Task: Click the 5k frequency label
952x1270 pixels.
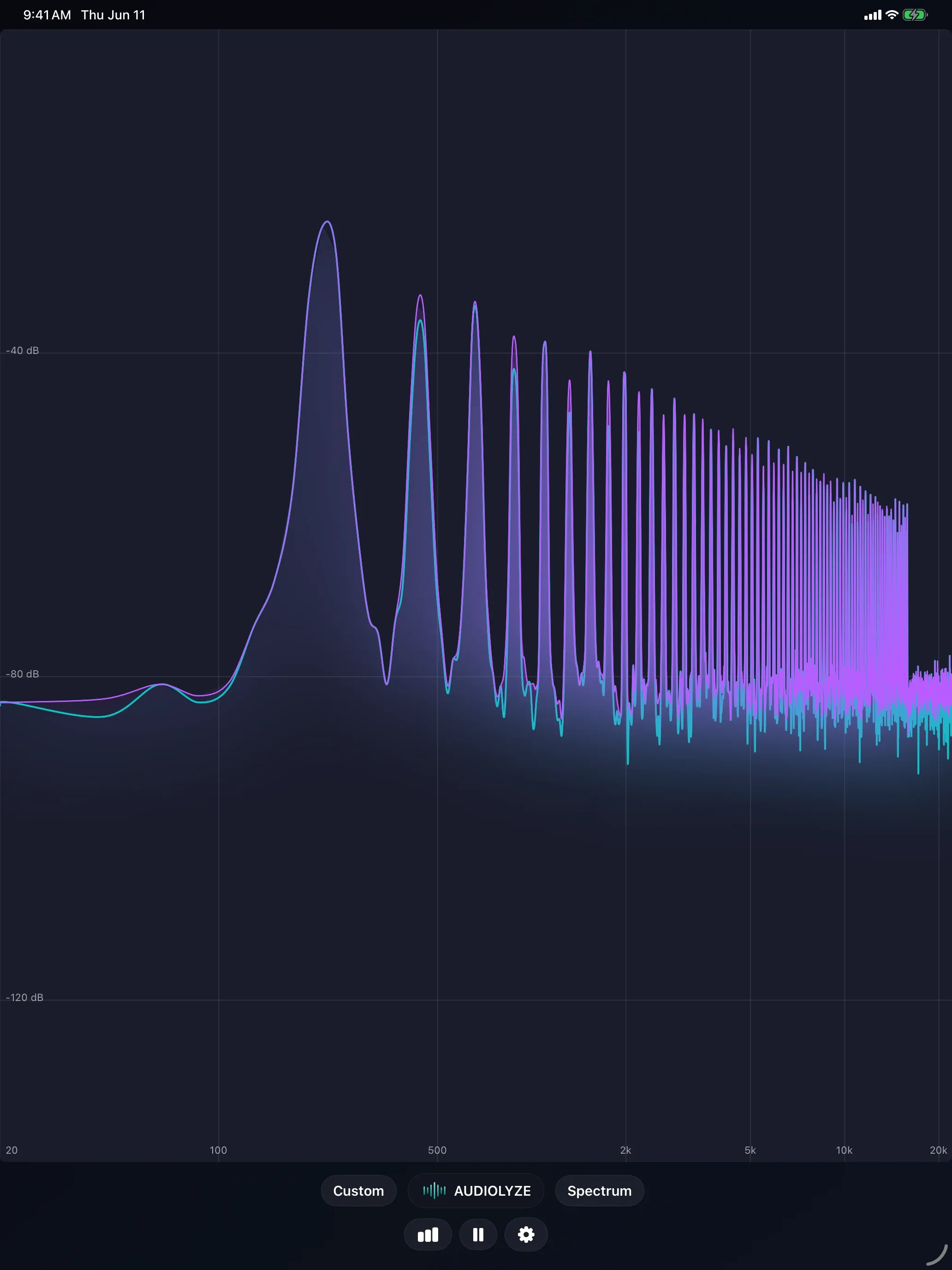Action: point(750,1150)
